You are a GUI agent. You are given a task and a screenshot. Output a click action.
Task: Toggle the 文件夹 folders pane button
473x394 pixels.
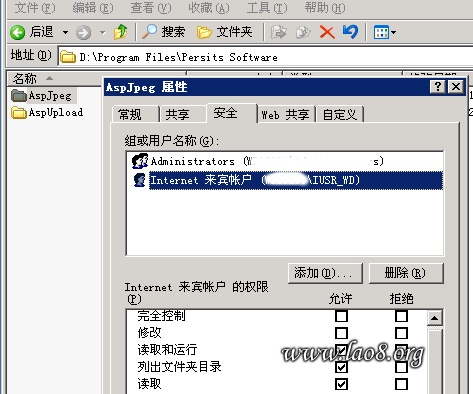click(224, 32)
